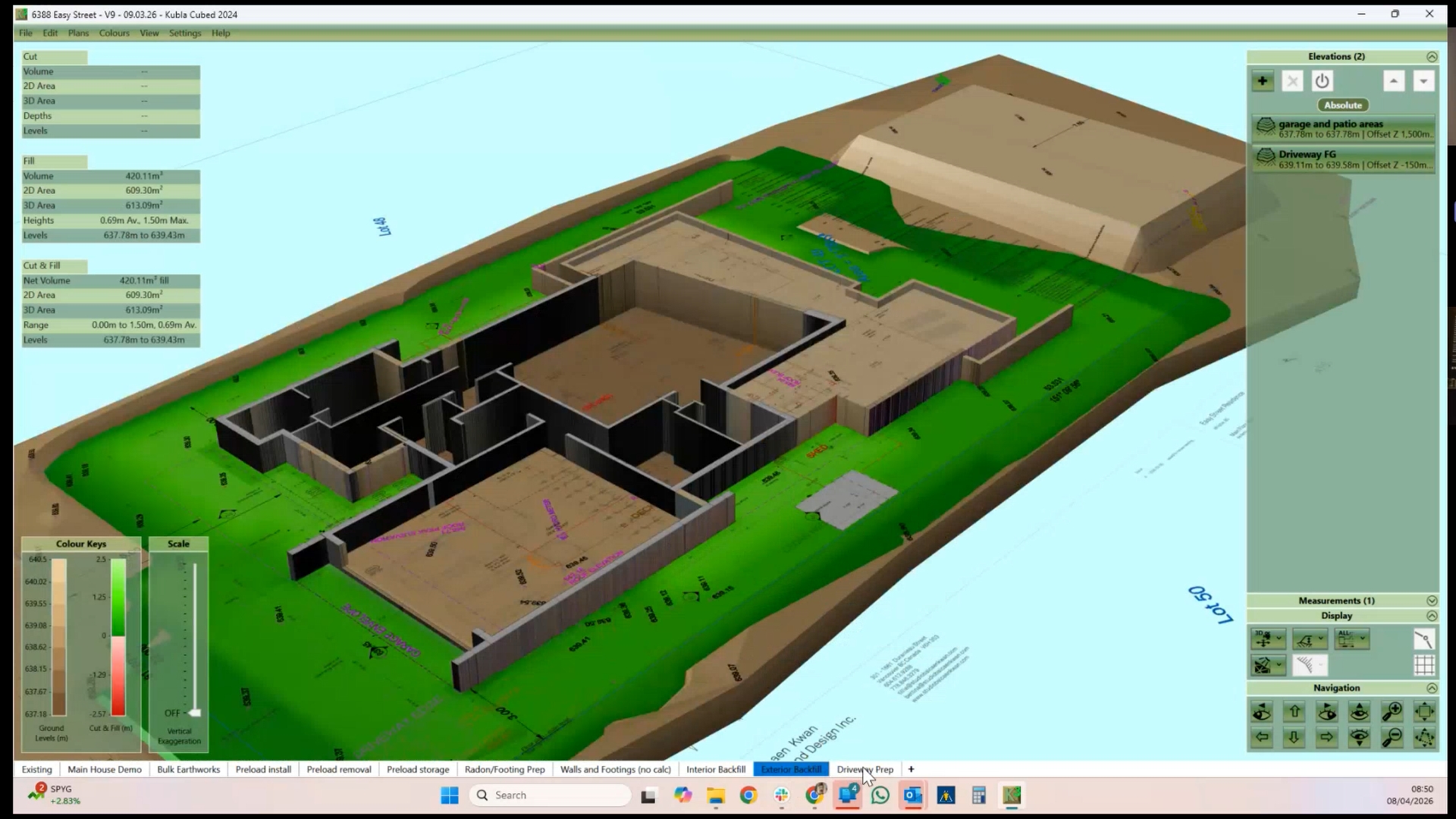Image resolution: width=1456 pixels, height=819 pixels.
Task: Click the add elevation plus button
Action: [x=1262, y=81]
